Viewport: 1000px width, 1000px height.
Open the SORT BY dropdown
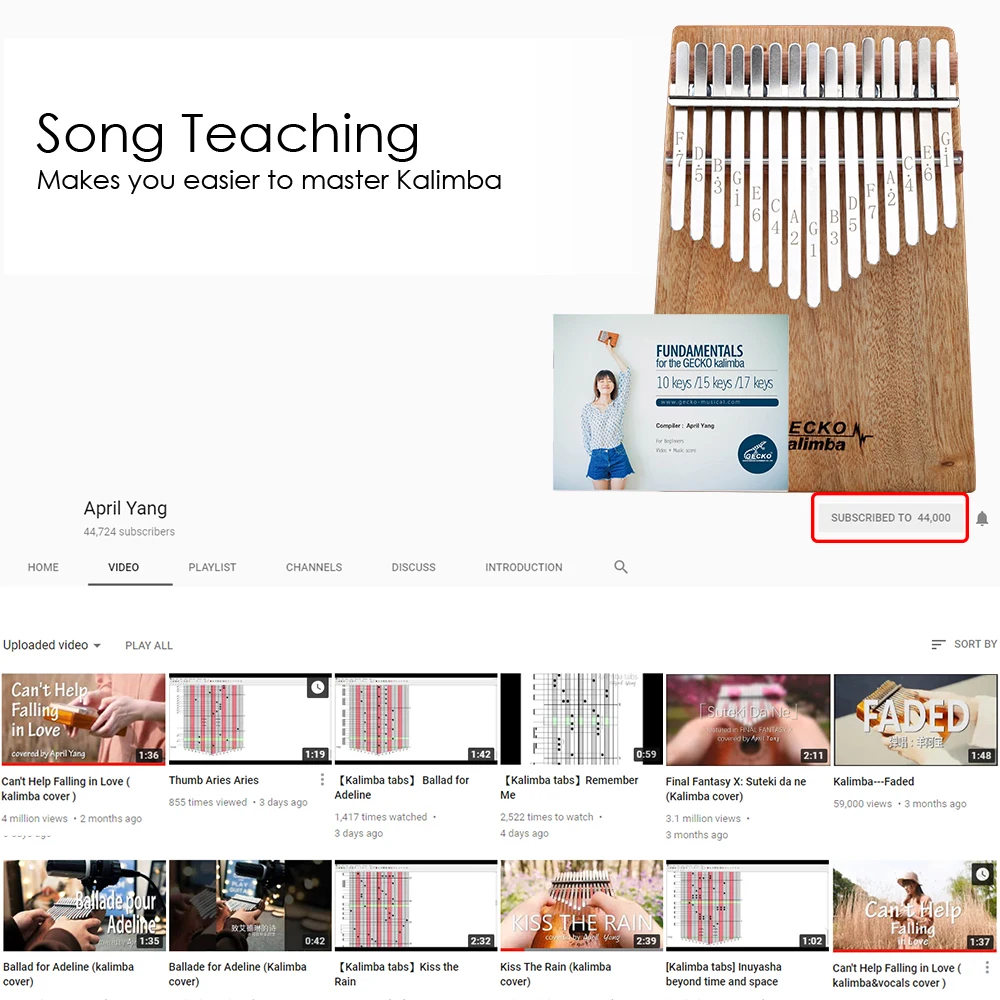pos(964,645)
